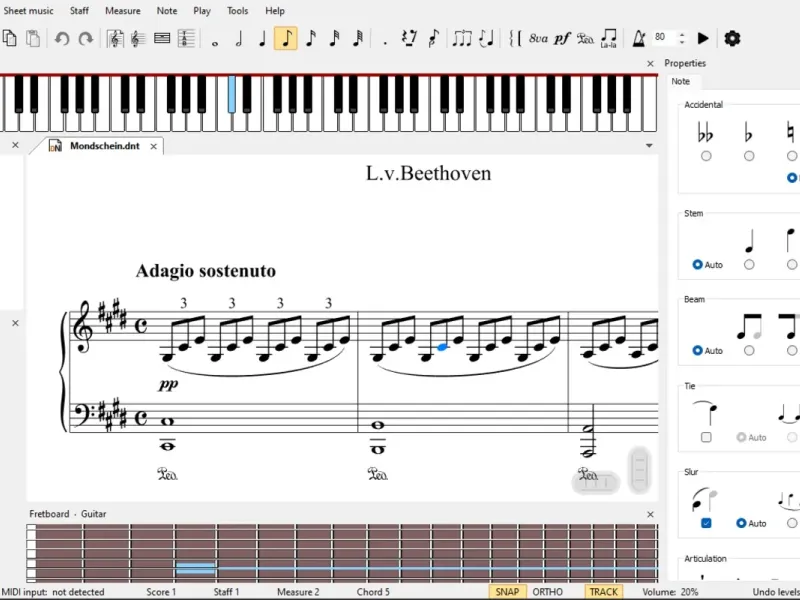Click the treble clef score icon

coord(115,39)
